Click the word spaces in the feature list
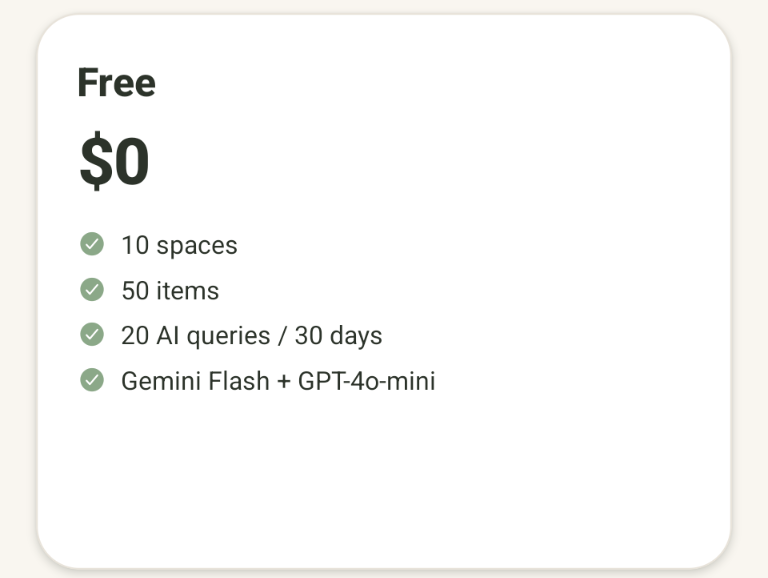The width and height of the screenshot is (768, 578). pyautogui.click(x=197, y=245)
